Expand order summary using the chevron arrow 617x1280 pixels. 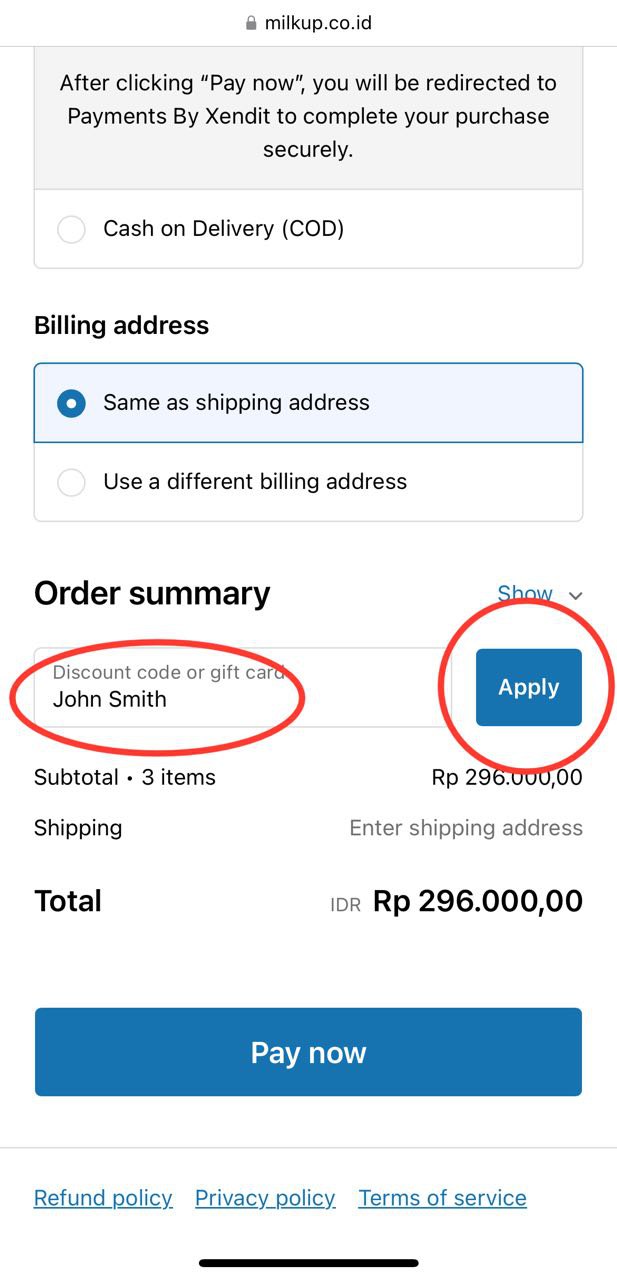tap(575, 595)
